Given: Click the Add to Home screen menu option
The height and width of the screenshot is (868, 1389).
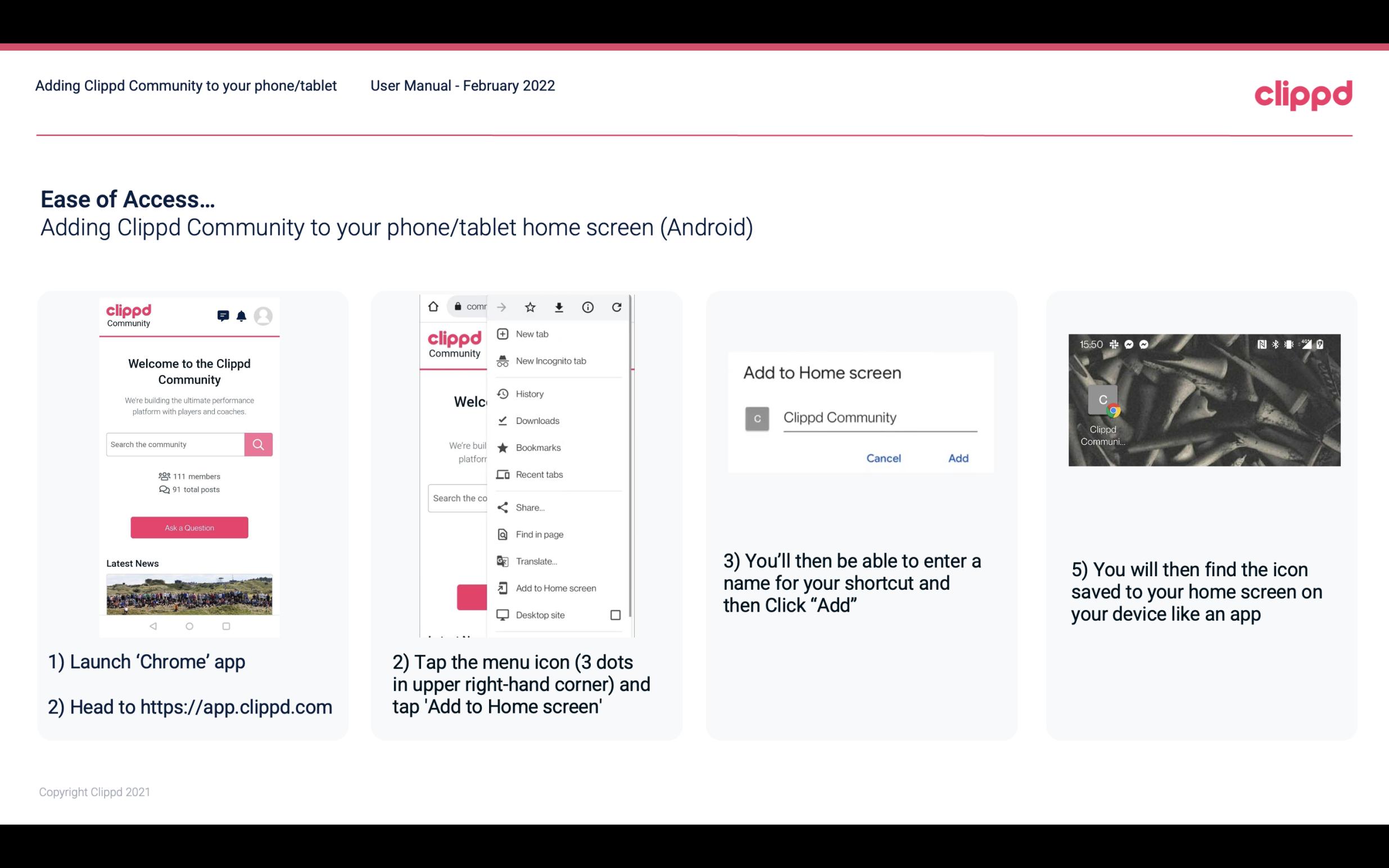Looking at the screenshot, I should [x=555, y=588].
